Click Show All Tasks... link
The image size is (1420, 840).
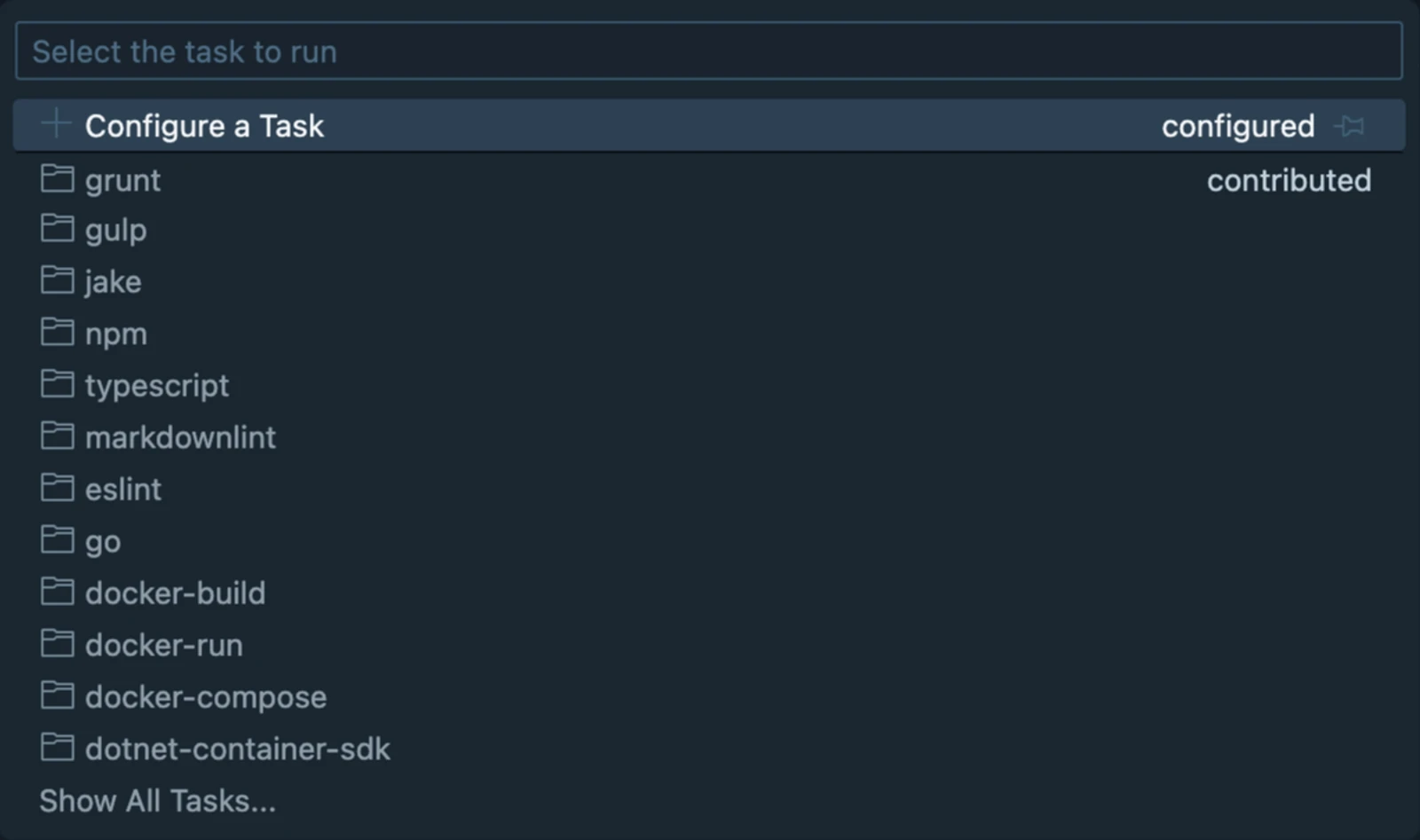158,801
